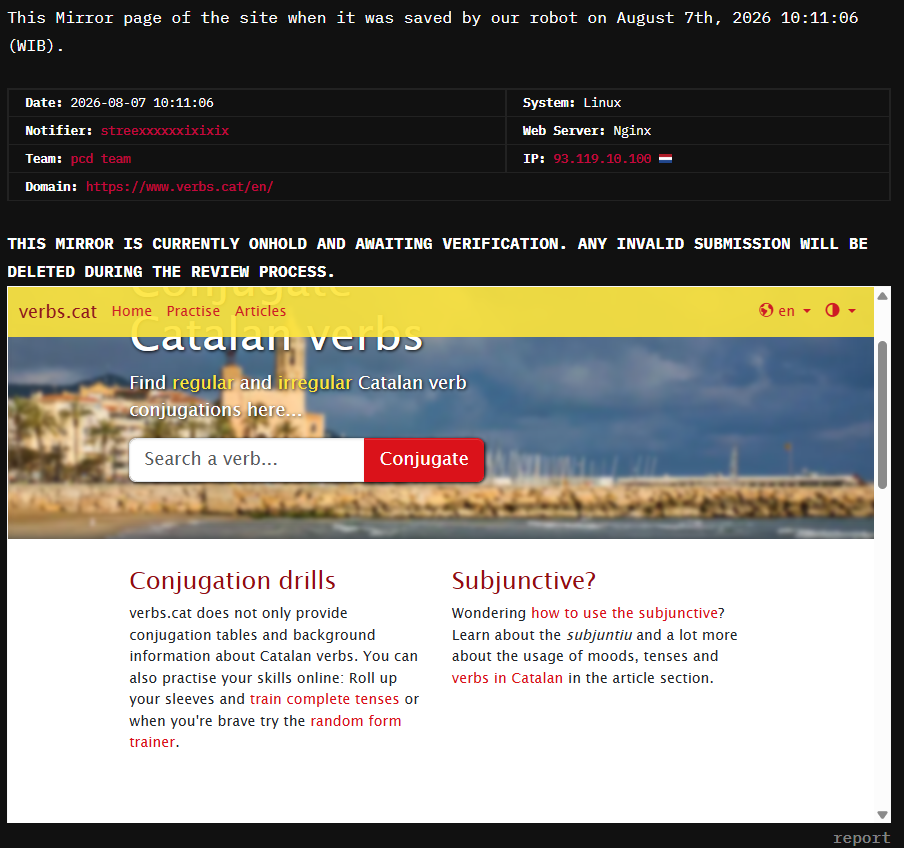Click the vertical scrollbar thumb in the frame
Viewport: 904px width, 848px height.
pos(882,415)
